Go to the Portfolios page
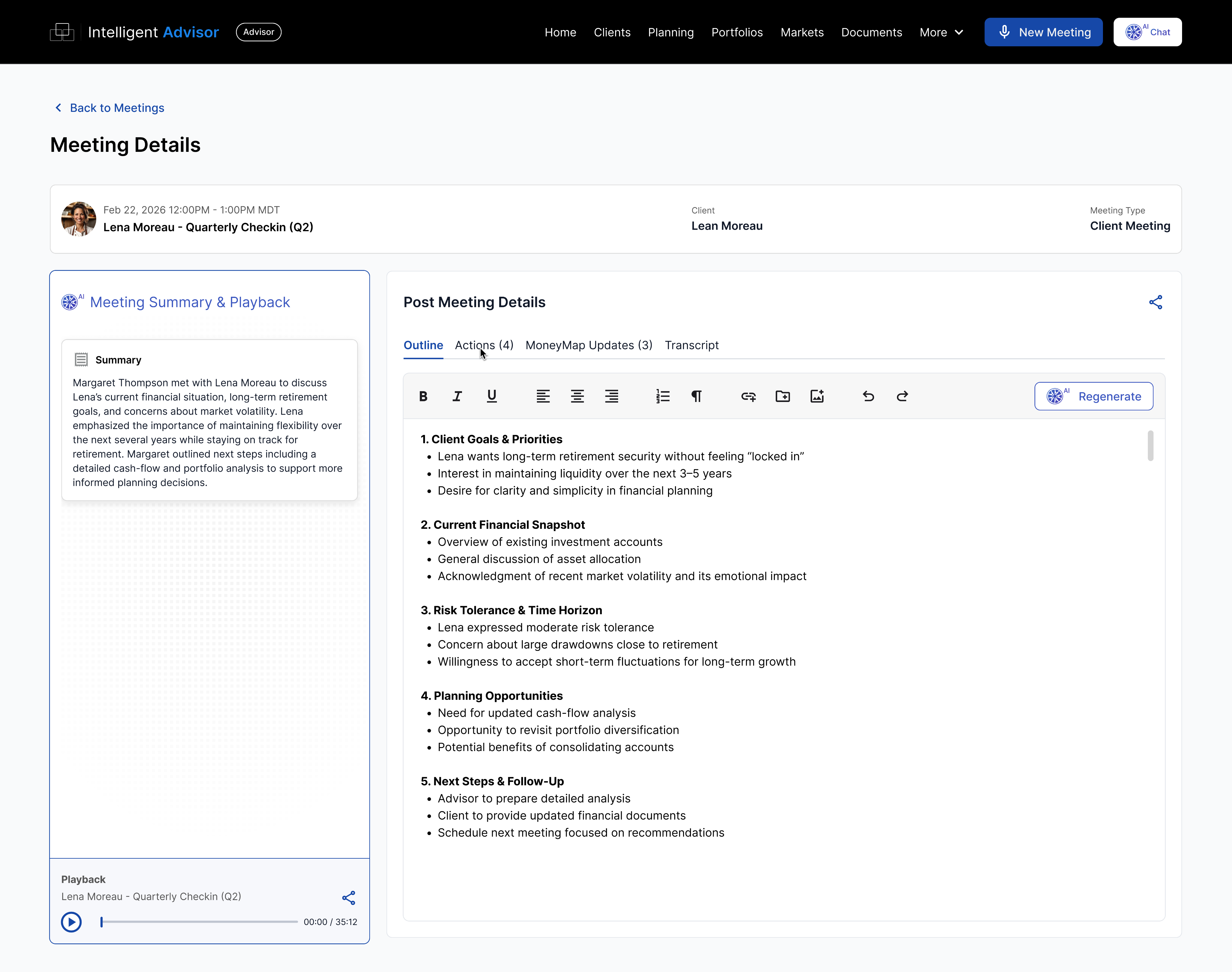 [737, 32]
